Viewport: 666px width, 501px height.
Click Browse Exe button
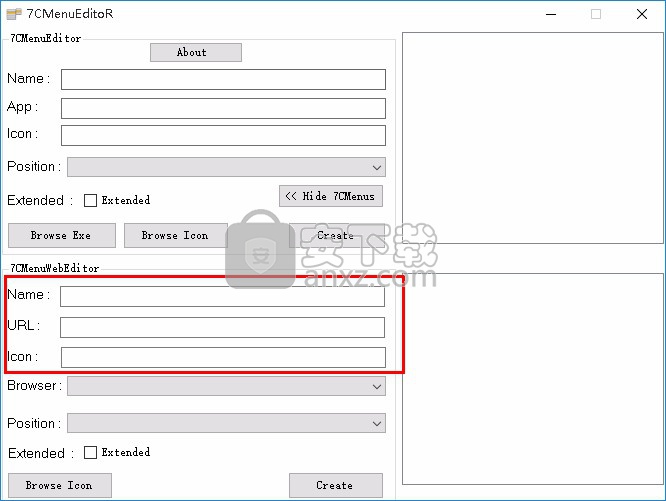pyautogui.click(x=62, y=235)
